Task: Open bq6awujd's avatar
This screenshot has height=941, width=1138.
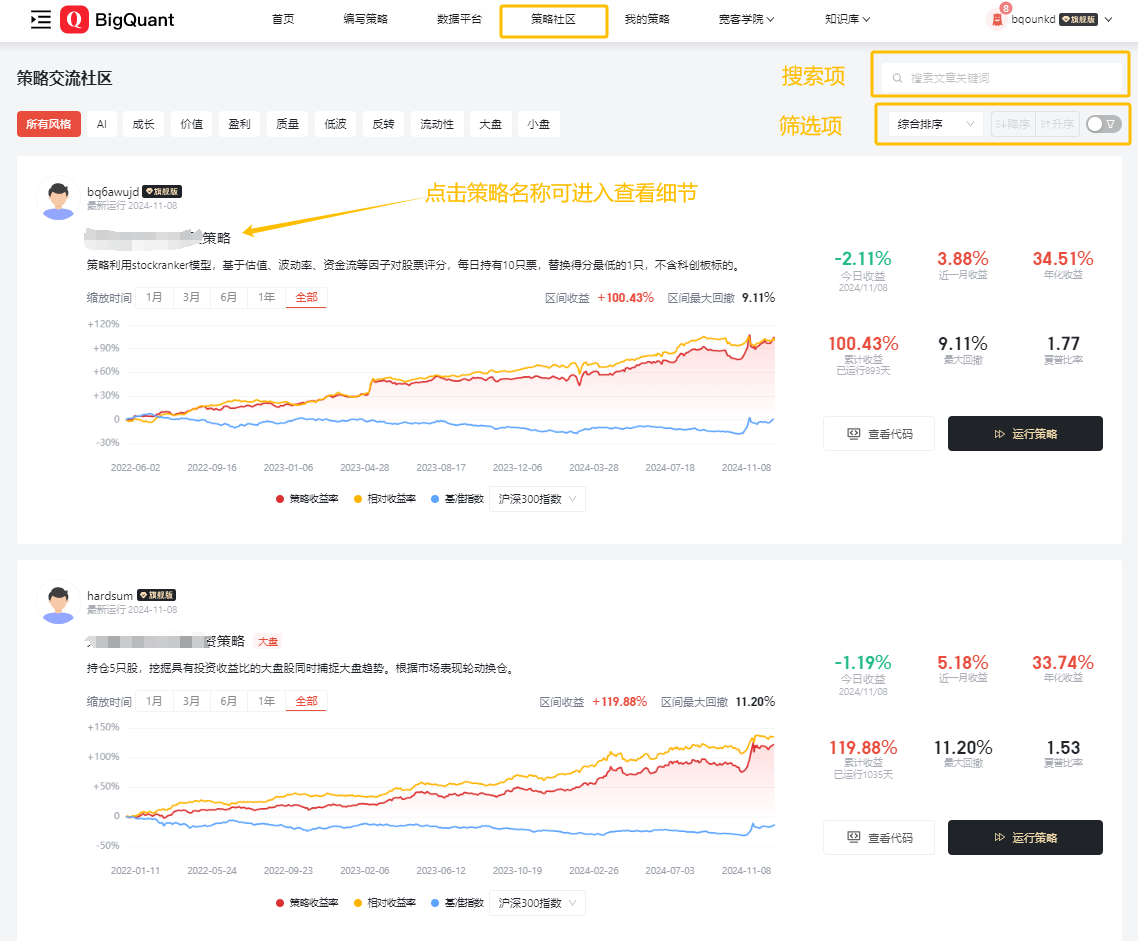Action: pyautogui.click(x=58, y=197)
